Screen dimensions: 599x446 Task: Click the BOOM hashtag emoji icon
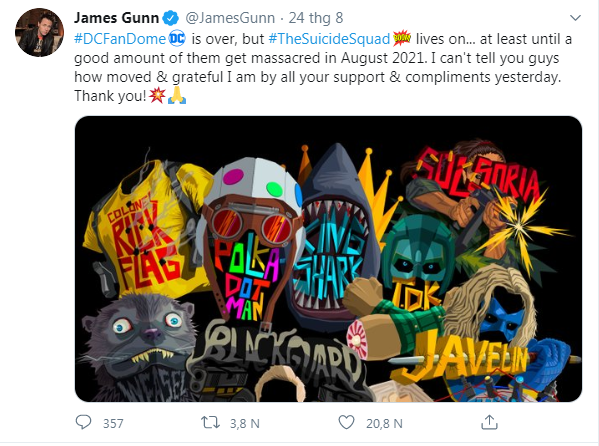point(402,38)
